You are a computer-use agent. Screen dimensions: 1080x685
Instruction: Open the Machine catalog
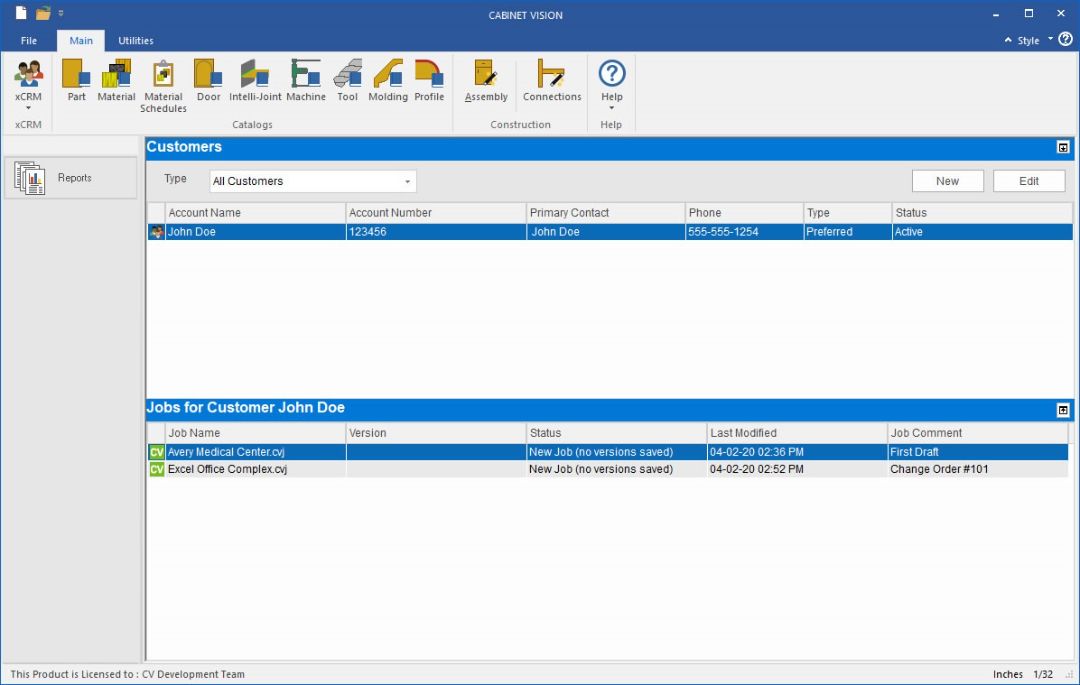306,81
